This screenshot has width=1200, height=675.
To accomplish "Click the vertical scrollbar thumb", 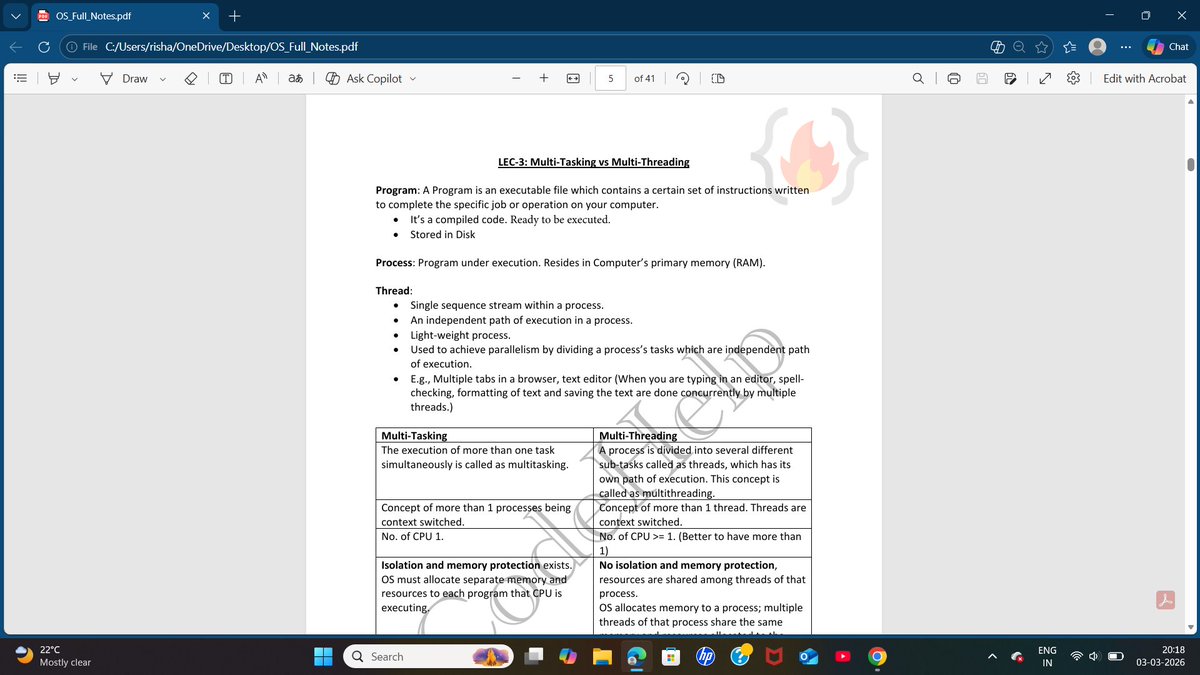I will pyautogui.click(x=1191, y=165).
